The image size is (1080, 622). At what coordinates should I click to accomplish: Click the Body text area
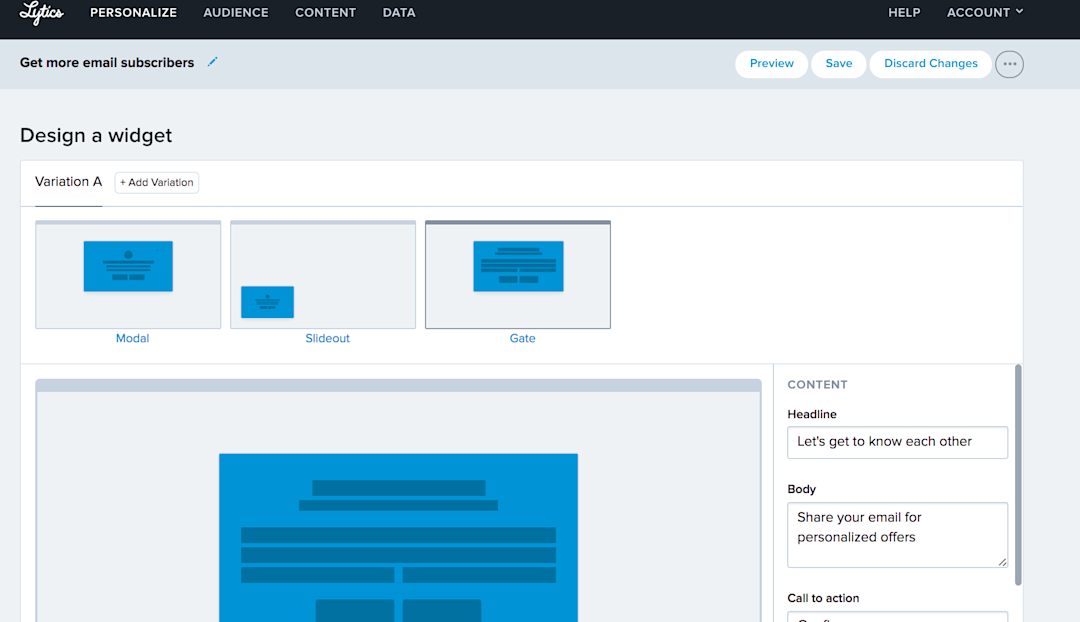coord(897,535)
